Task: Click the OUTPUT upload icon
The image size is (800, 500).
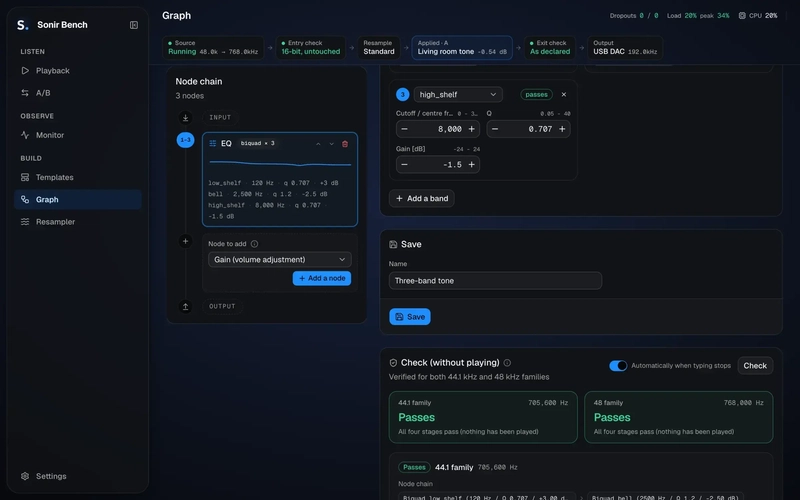Action: pyautogui.click(x=185, y=307)
